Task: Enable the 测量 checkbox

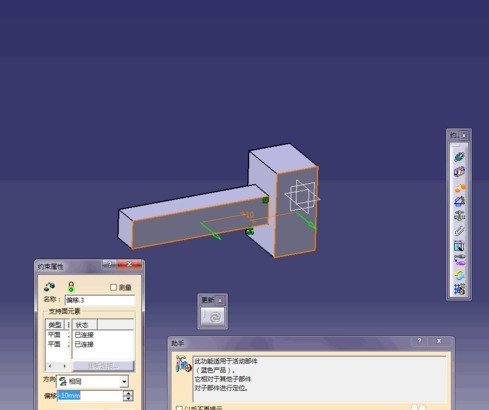Action: pyautogui.click(x=113, y=287)
